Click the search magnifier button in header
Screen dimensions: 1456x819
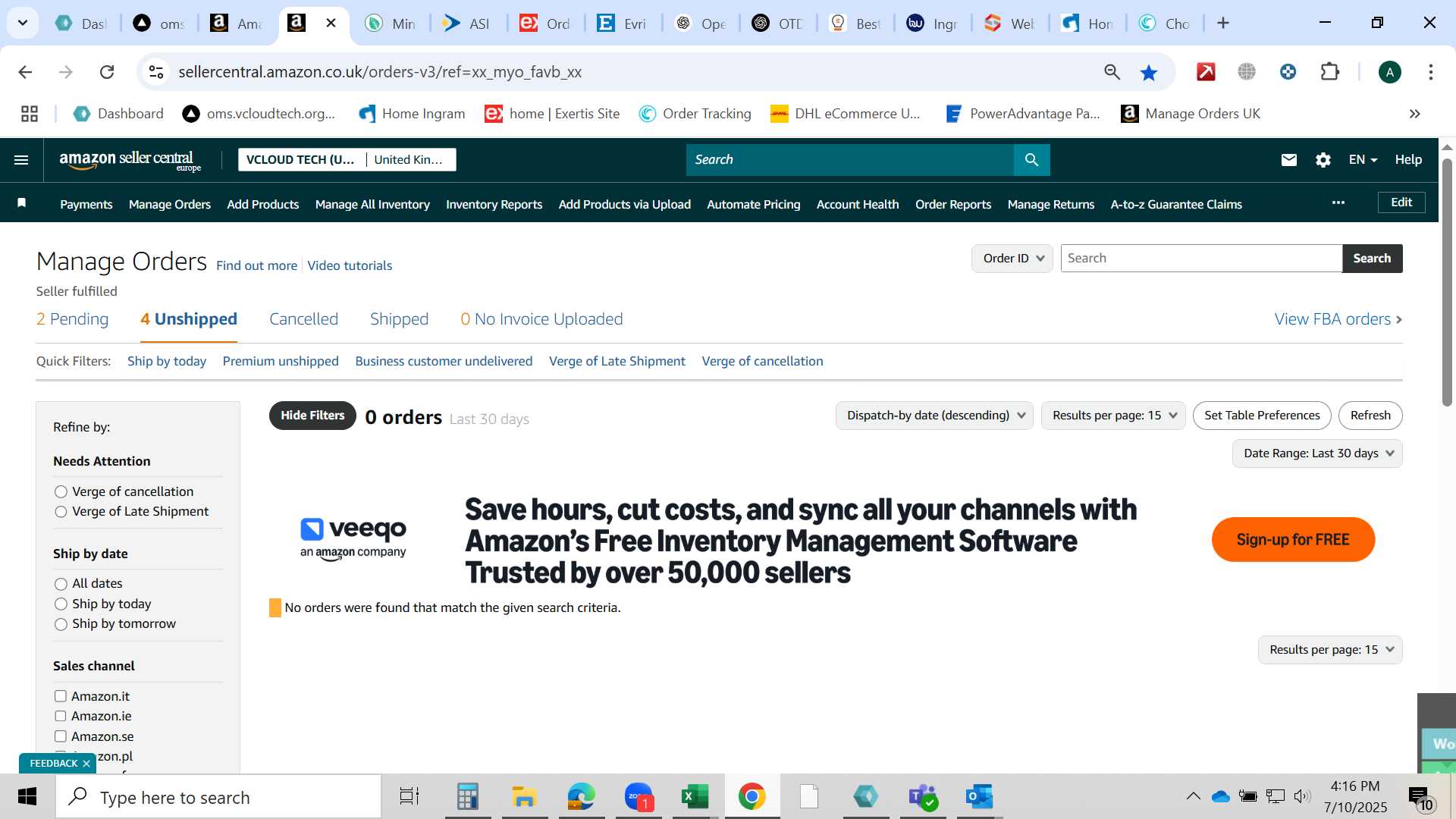click(x=1031, y=160)
